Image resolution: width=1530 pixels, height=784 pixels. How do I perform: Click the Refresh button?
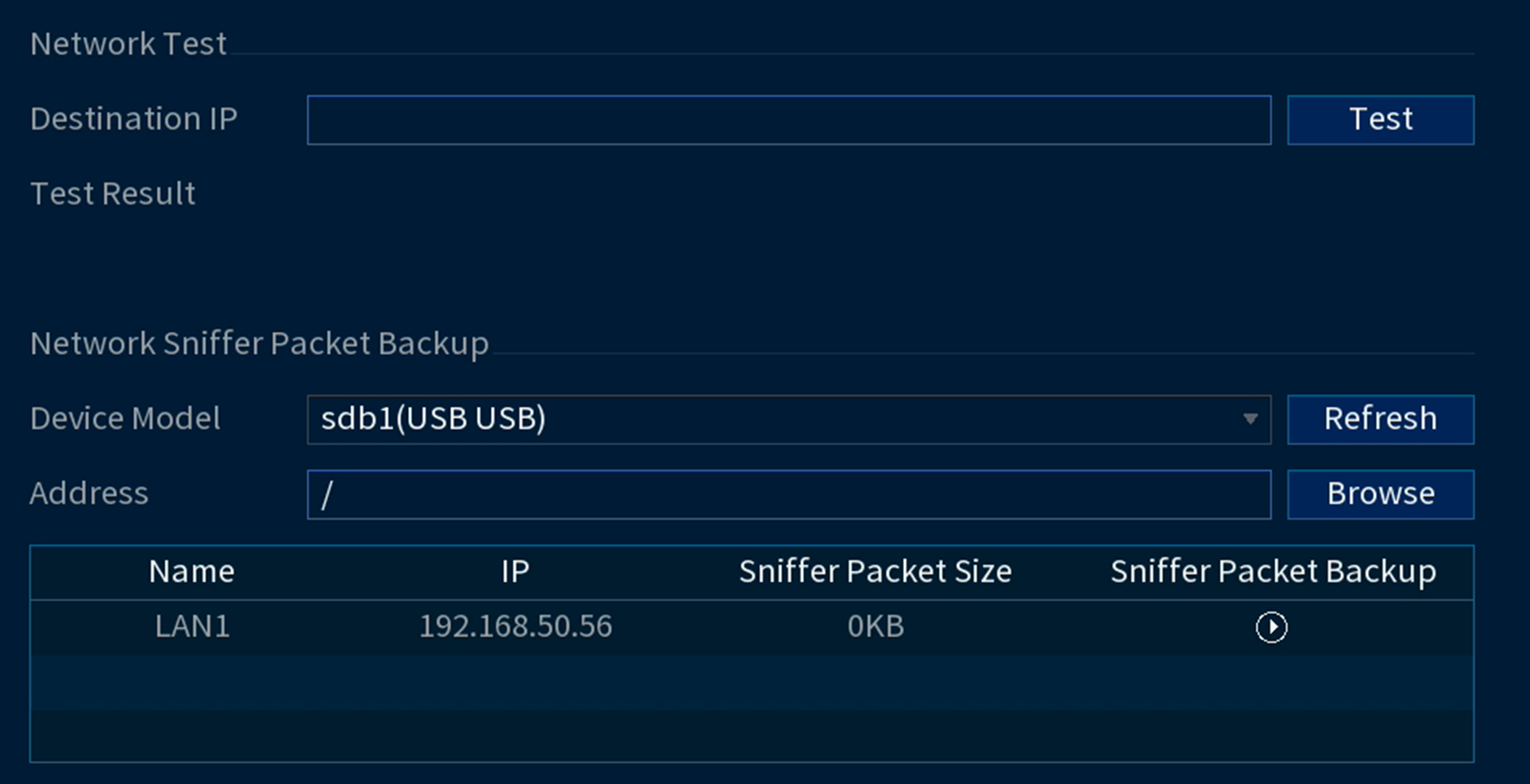(x=1381, y=420)
